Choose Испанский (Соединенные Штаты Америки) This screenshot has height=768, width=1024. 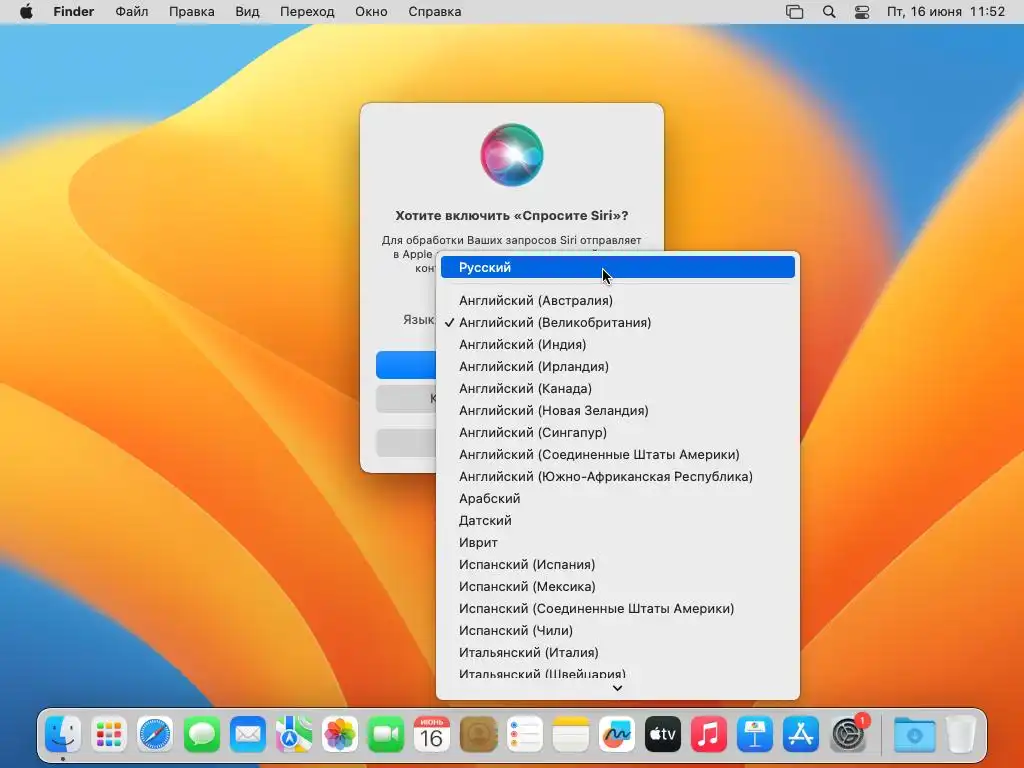point(618,609)
